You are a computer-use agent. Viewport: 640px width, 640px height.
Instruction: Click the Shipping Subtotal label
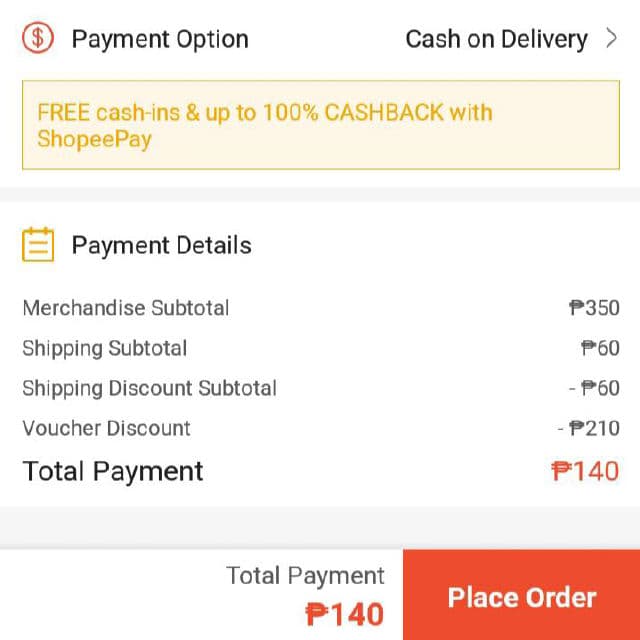pos(105,348)
